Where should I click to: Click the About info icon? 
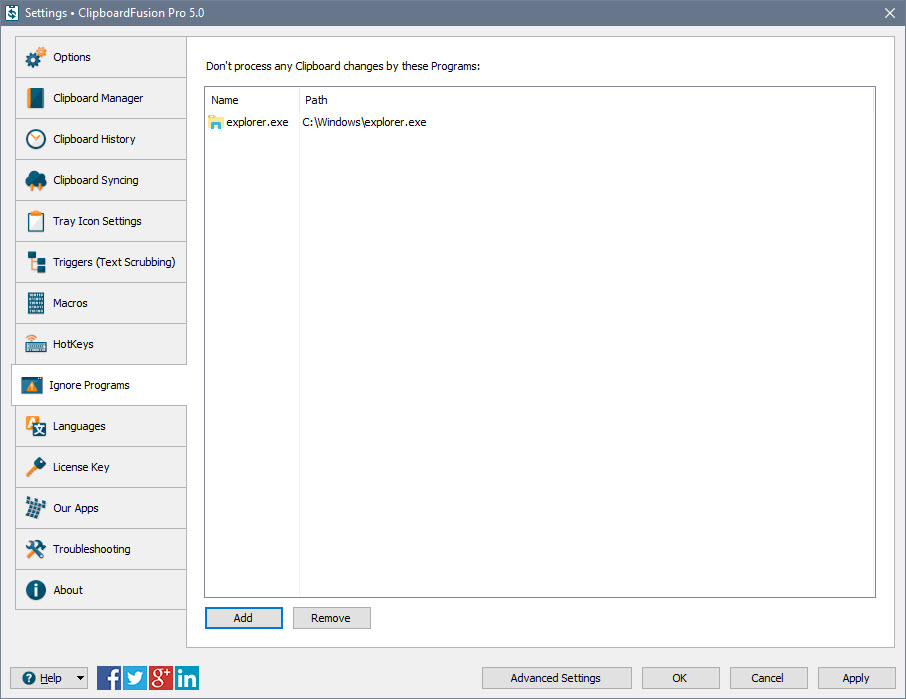coord(36,590)
